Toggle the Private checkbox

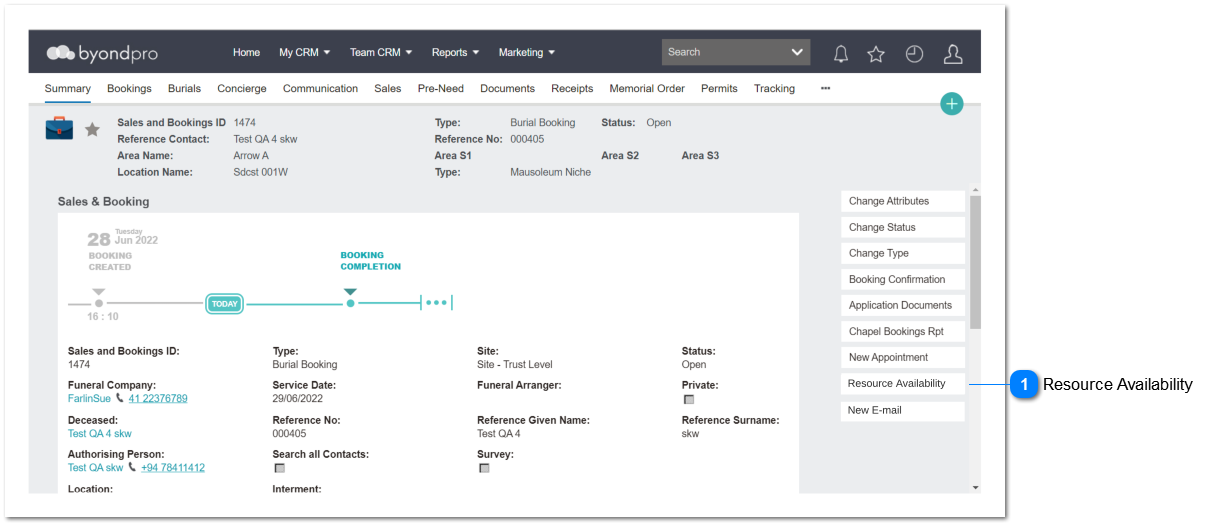(688, 399)
